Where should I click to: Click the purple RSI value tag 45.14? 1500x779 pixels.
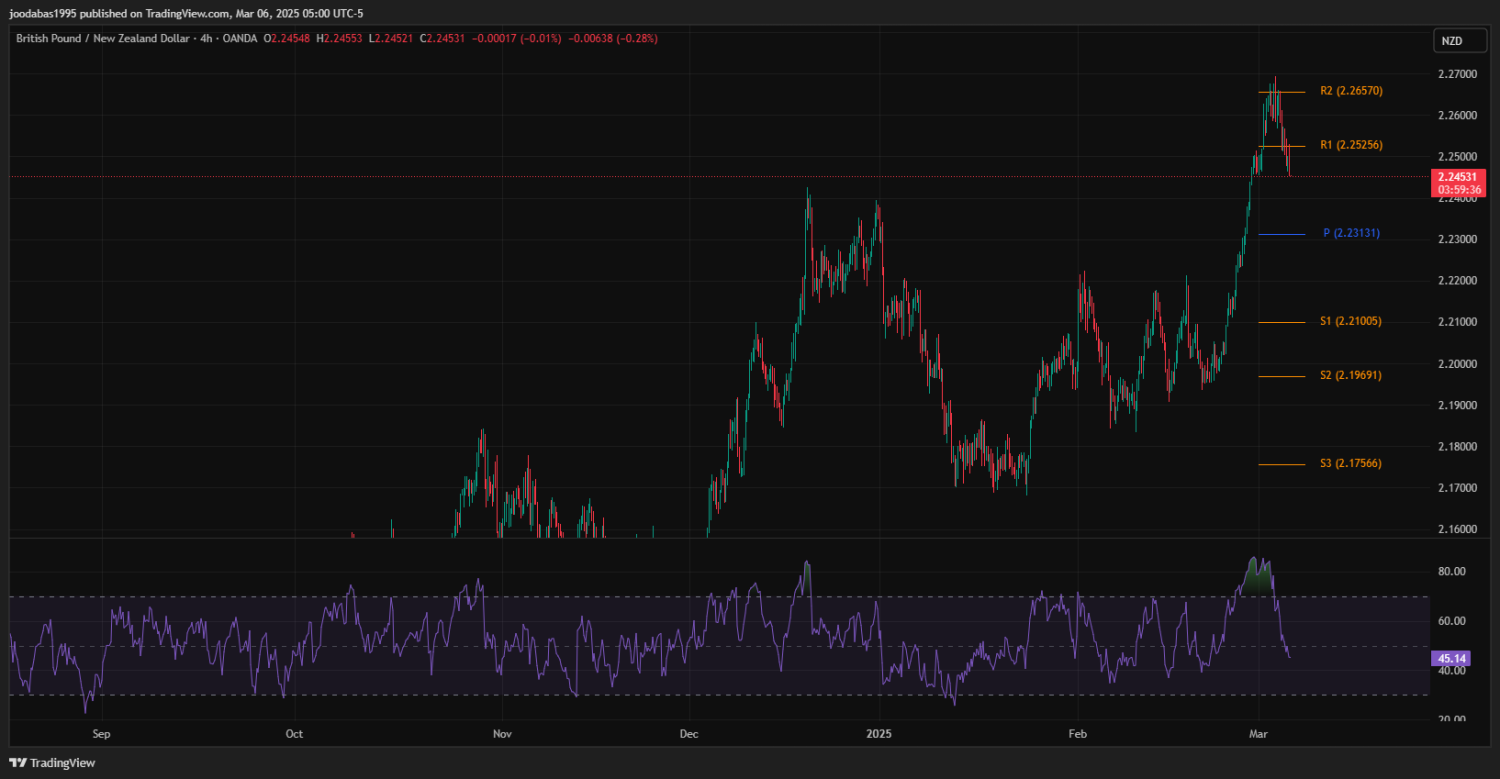click(x=1450, y=659)
